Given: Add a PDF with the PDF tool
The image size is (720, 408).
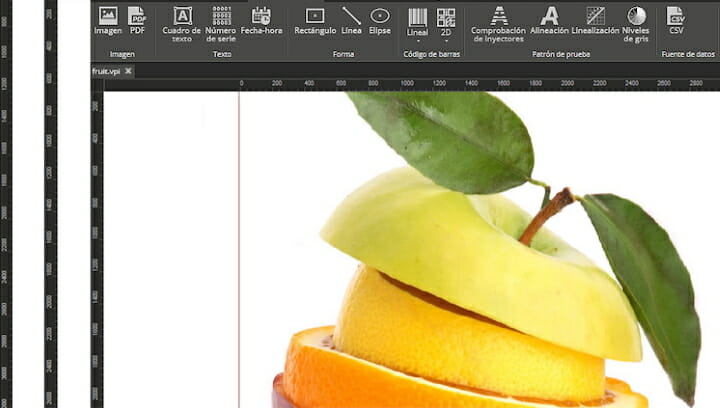Looking at the screenshot, I should [137, 21].
